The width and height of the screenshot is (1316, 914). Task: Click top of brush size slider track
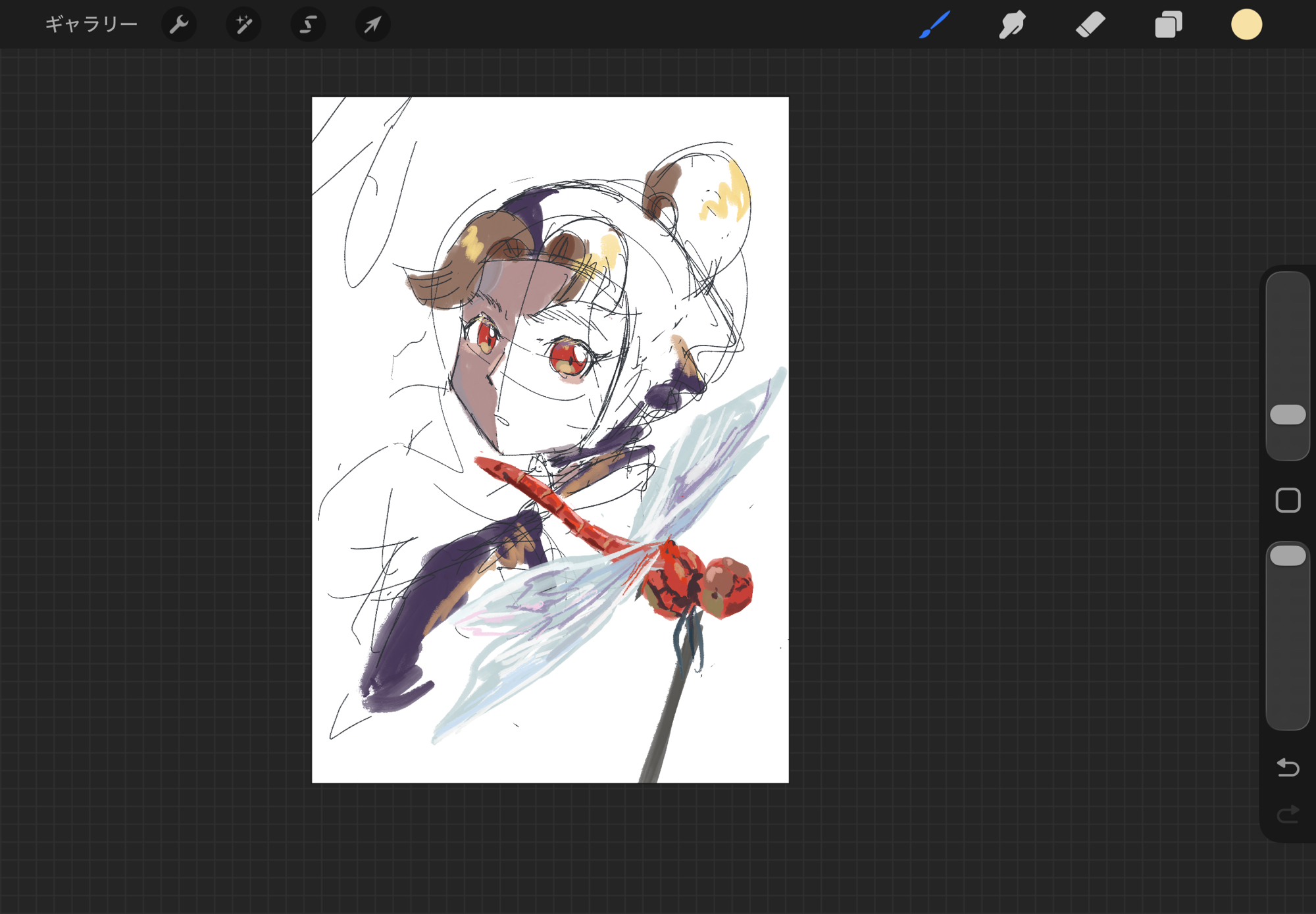1288,290
